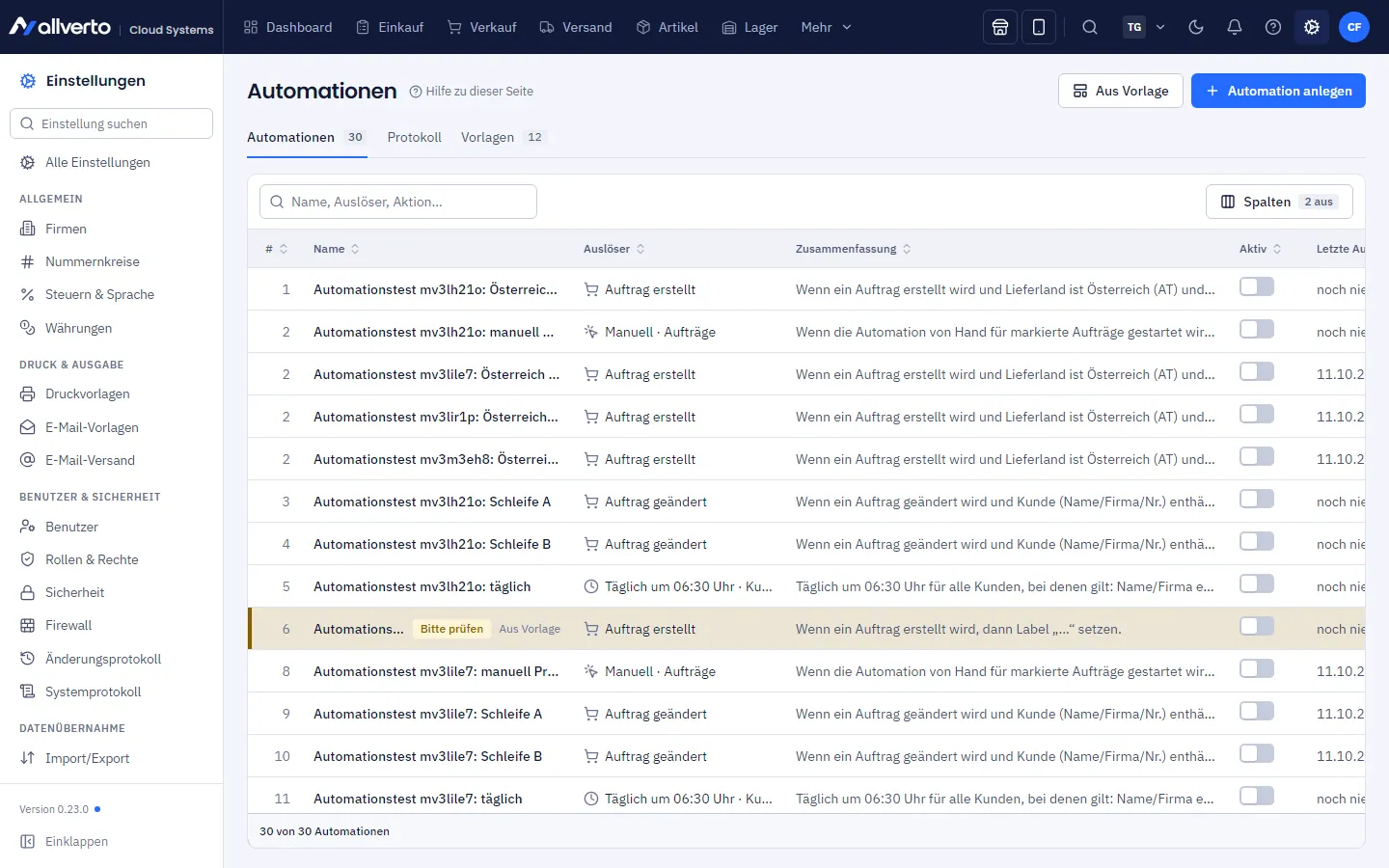Viewport: 1389px width, 868px height.
Task: Open the CF user avatar
Action: click(x=1354, y=27)
